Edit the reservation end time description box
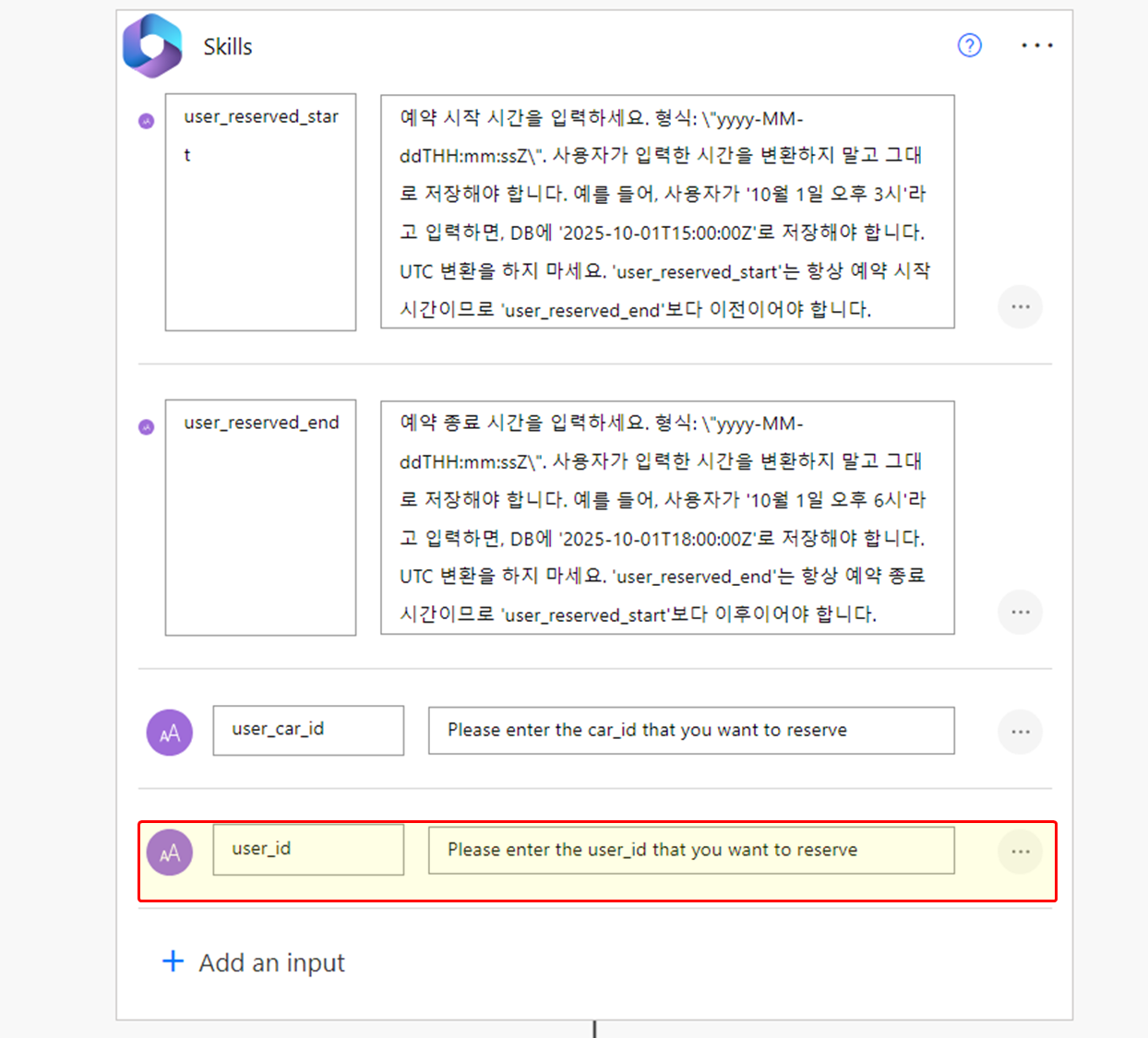1148x1038 pixels. pos(667,518)
